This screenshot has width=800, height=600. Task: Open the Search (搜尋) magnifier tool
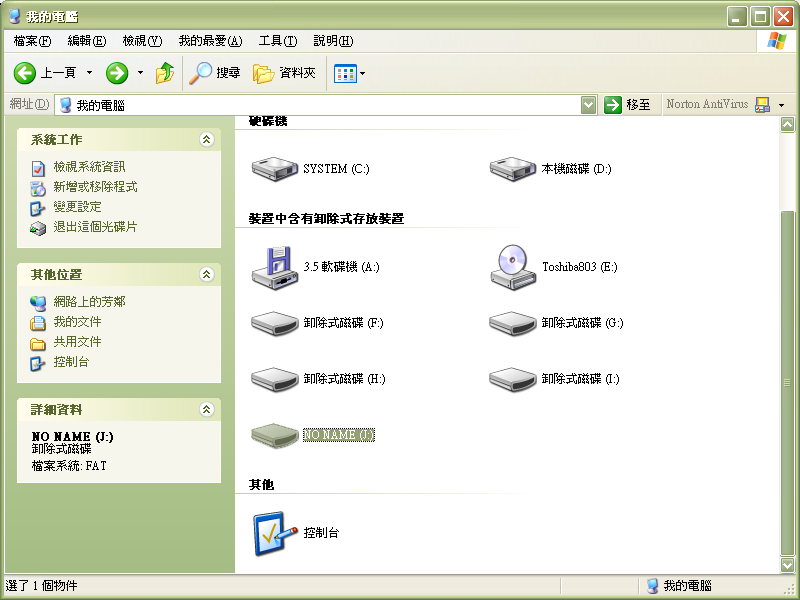(x=214, y=73)
